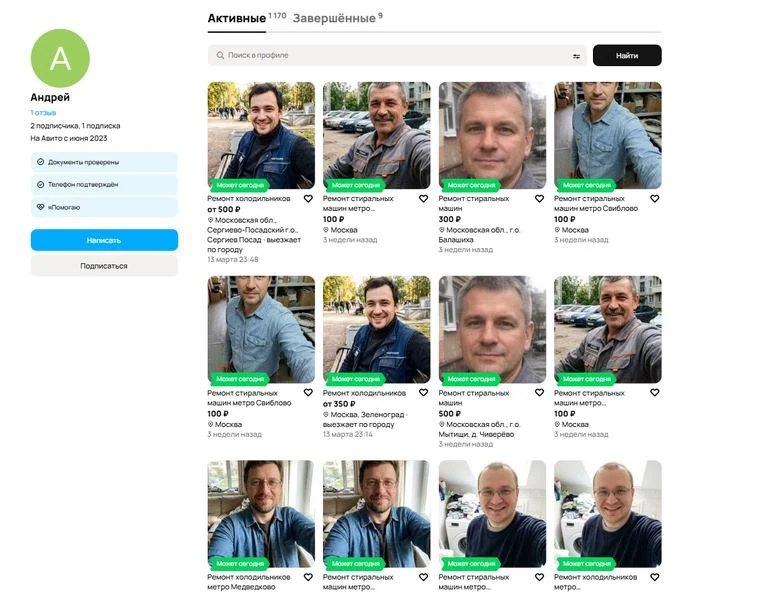Favorite the Ремонт стиральных машин 300 ₽ listing
Image resolution: width=760 pixels, height=592 pixels.
pos(539,199)
